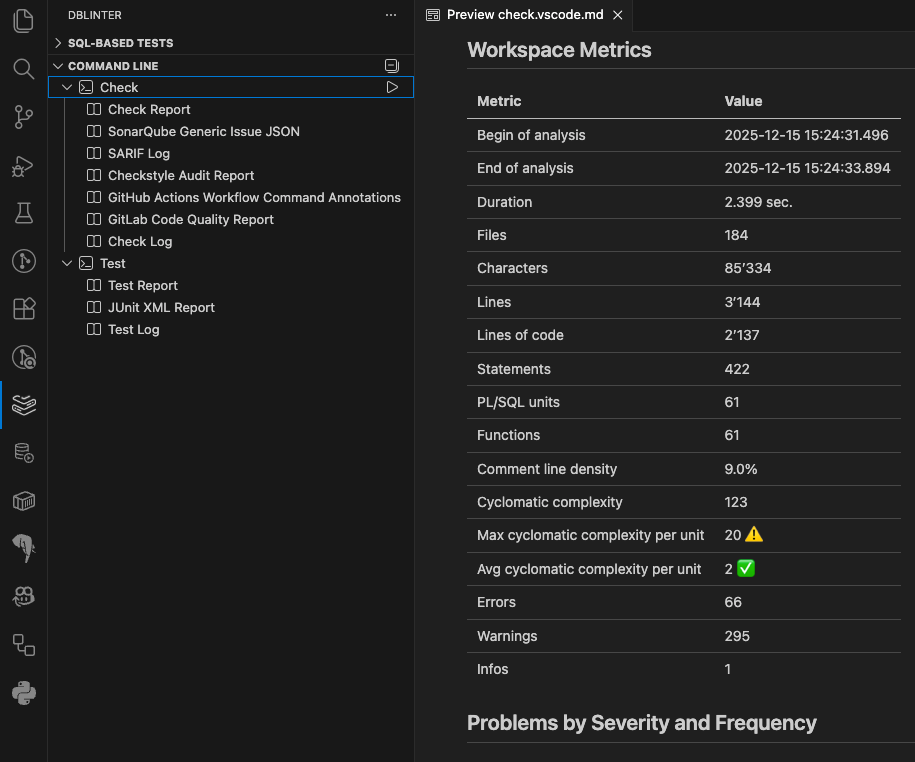Click the Collapse All icon in COMMAND LINE header
Screen dimensions: 915x762
[x=391, y=65]
